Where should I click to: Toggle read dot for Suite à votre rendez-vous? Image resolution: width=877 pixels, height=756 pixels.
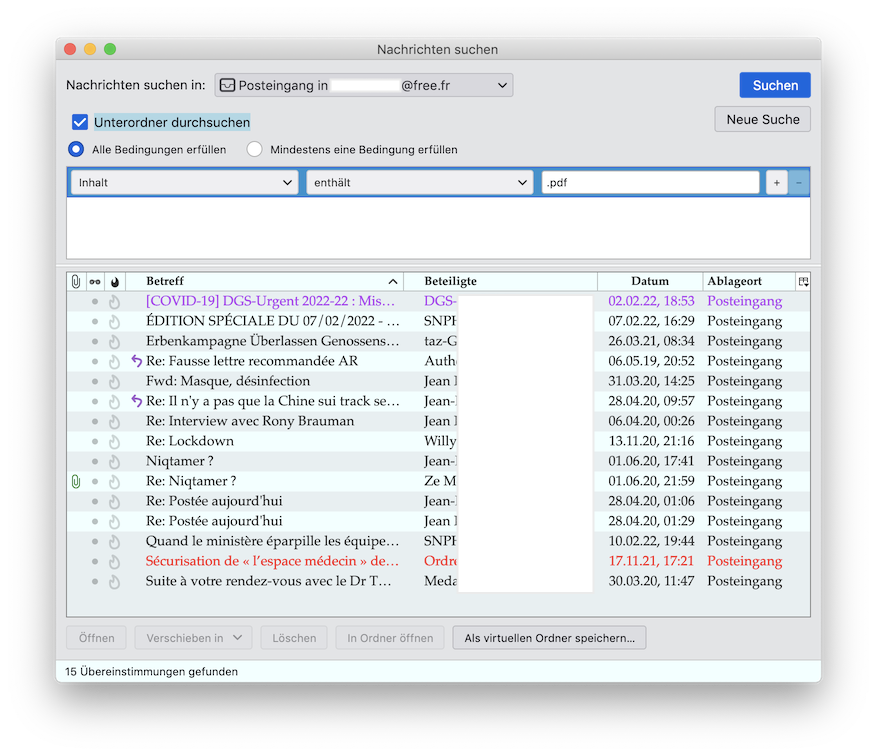pyautogui.click(x=95, y=582)
